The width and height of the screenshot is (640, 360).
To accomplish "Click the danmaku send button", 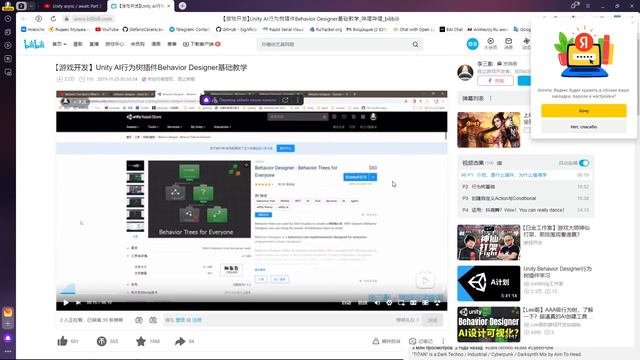I will [432, 320].
